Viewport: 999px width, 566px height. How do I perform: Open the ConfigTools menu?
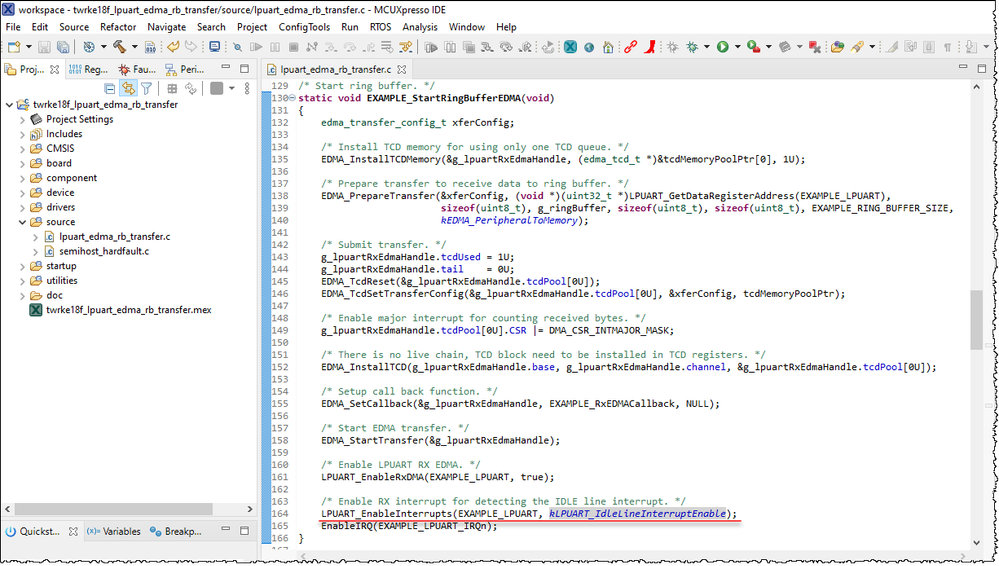304,27
